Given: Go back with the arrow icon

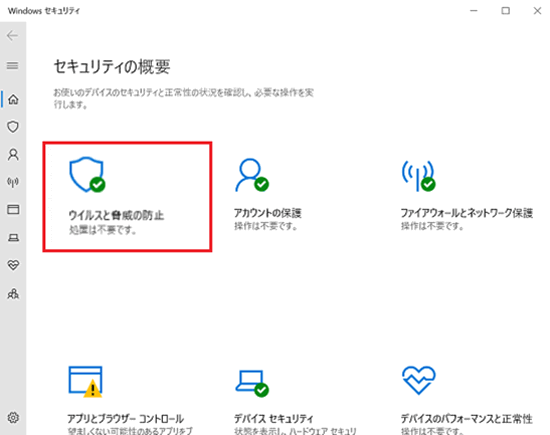Looking at the screenshot, I should click(12, 35).
